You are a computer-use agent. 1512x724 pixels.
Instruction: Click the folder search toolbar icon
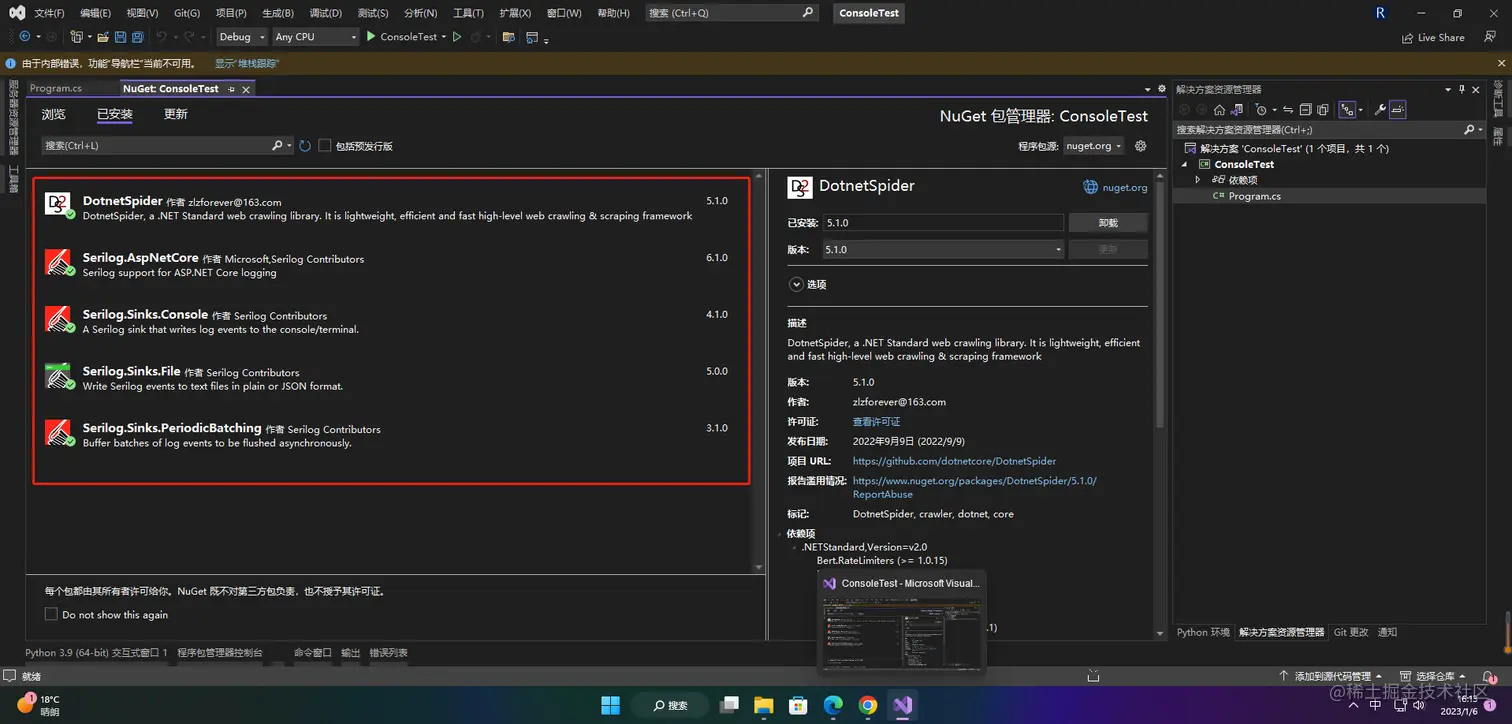click(509, 37)
